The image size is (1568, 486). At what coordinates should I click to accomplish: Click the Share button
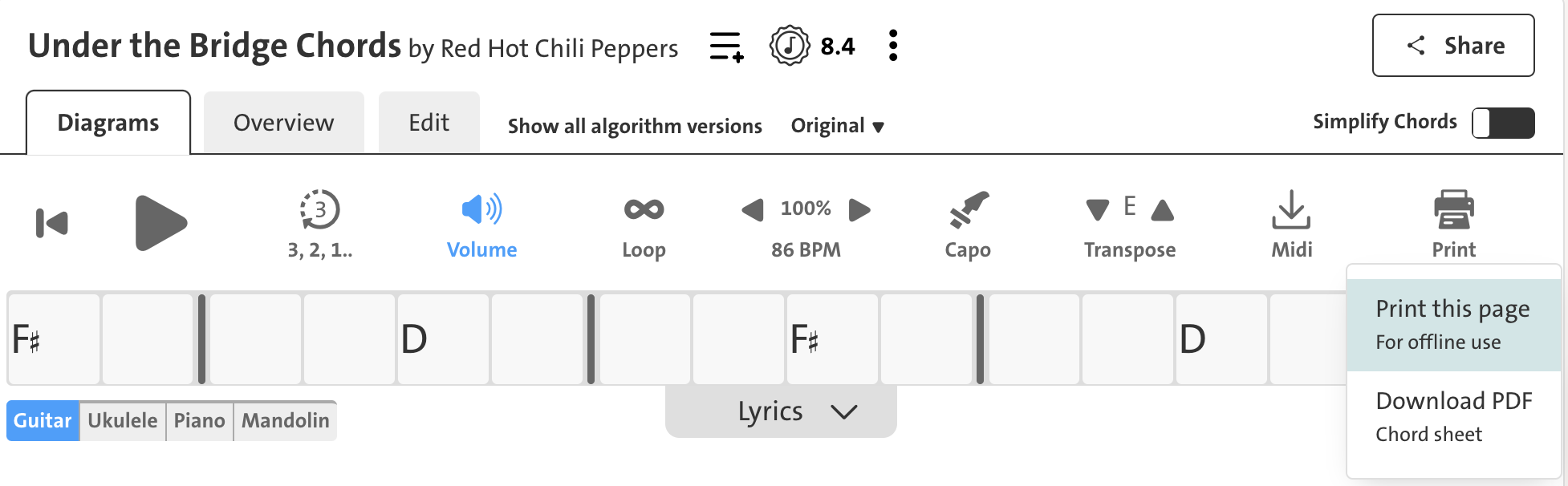(1452, 46)
